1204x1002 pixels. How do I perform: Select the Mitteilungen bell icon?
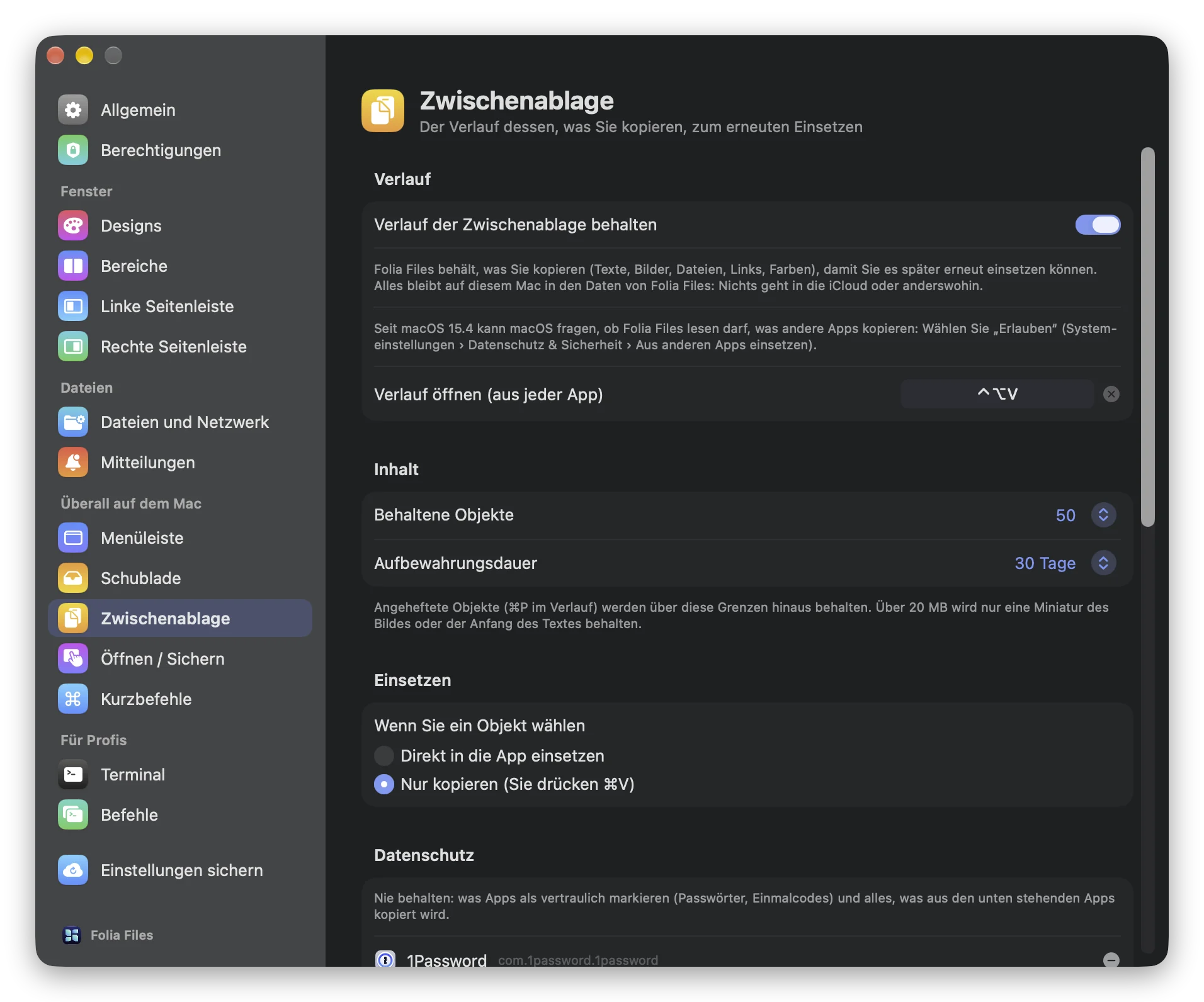73,463
